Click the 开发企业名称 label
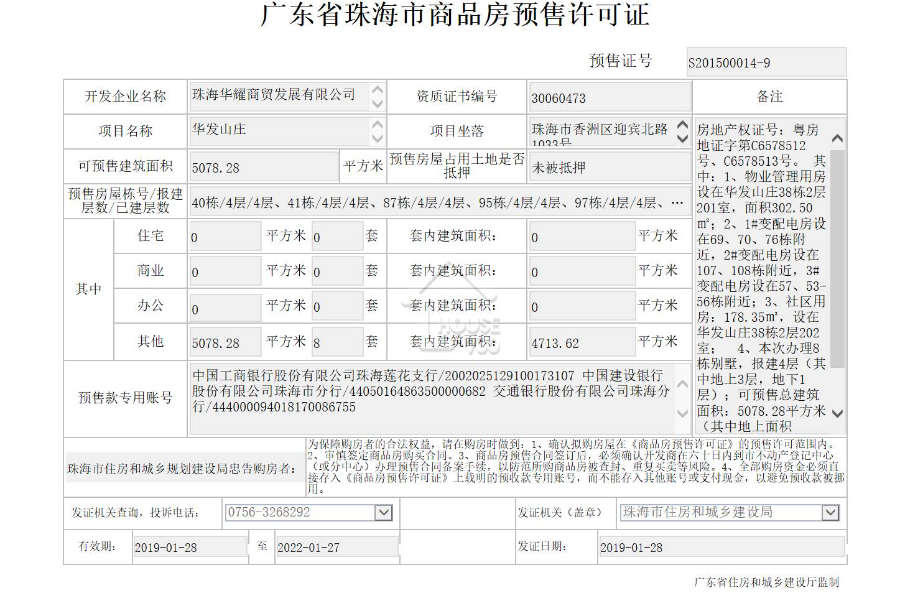900x600 pixels. (x=125, y=96)
